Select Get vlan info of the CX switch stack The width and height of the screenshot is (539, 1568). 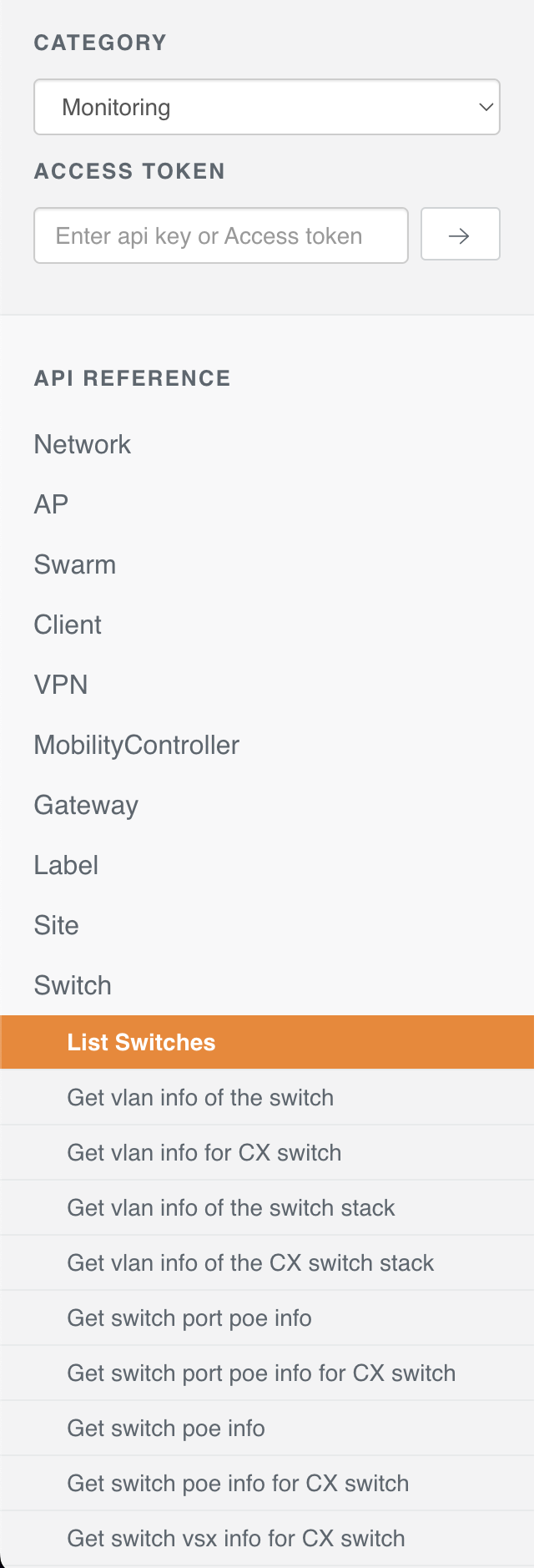click(x=250, y=1262)
